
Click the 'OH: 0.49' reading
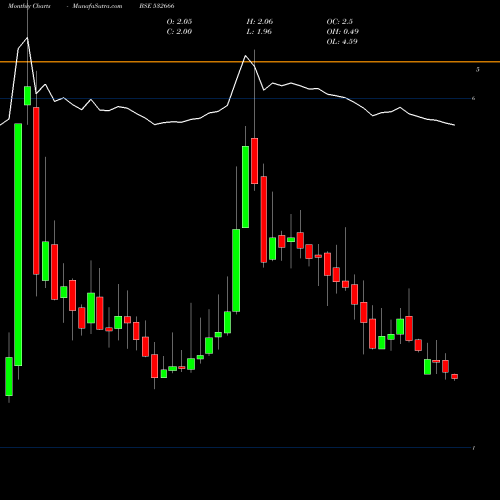[342, 32]
